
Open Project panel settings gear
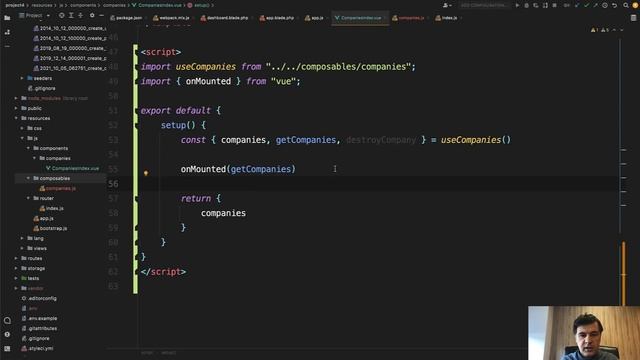coord(92,16)
